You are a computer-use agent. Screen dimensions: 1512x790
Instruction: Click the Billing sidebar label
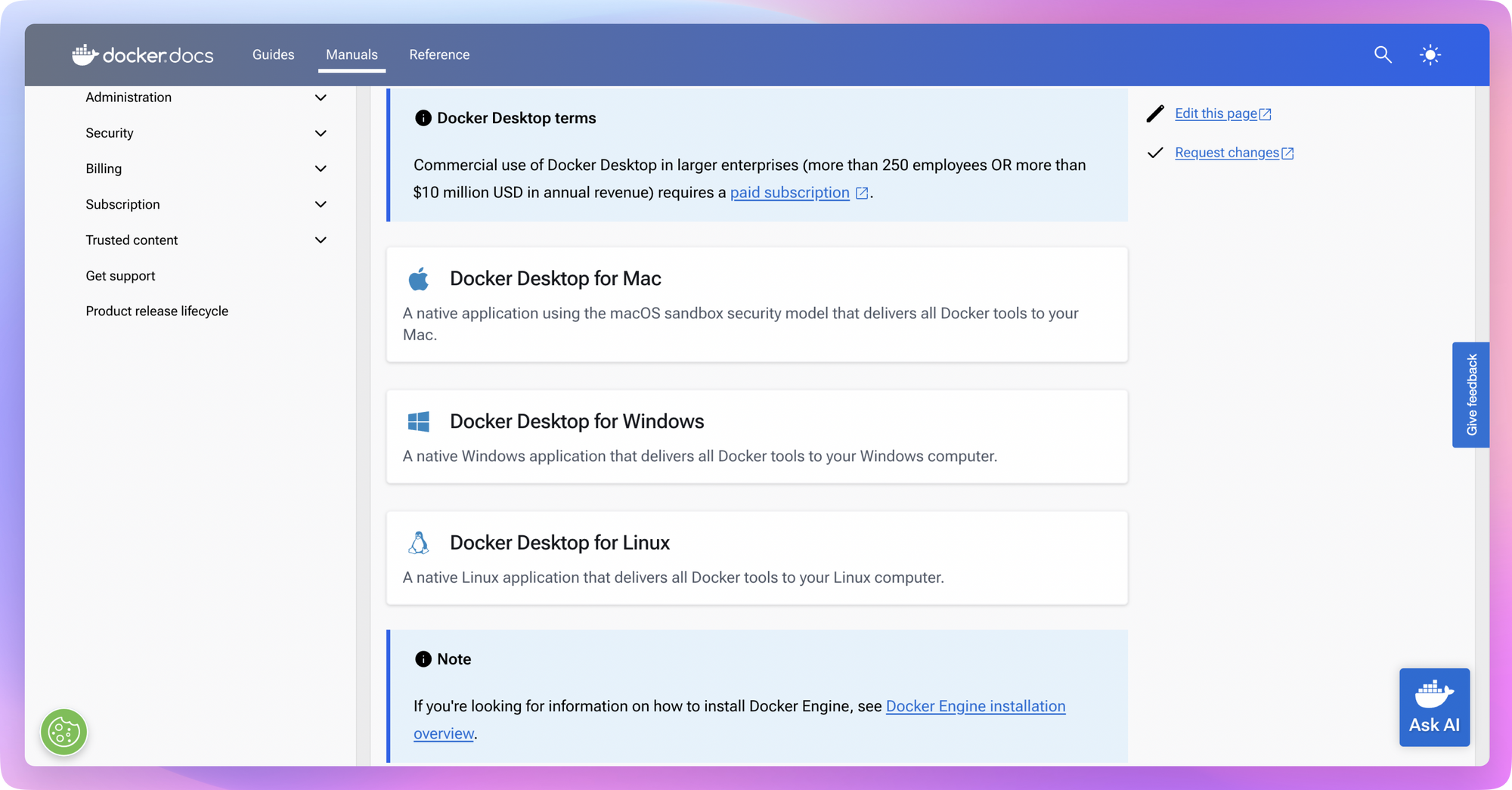pos(104,169)
